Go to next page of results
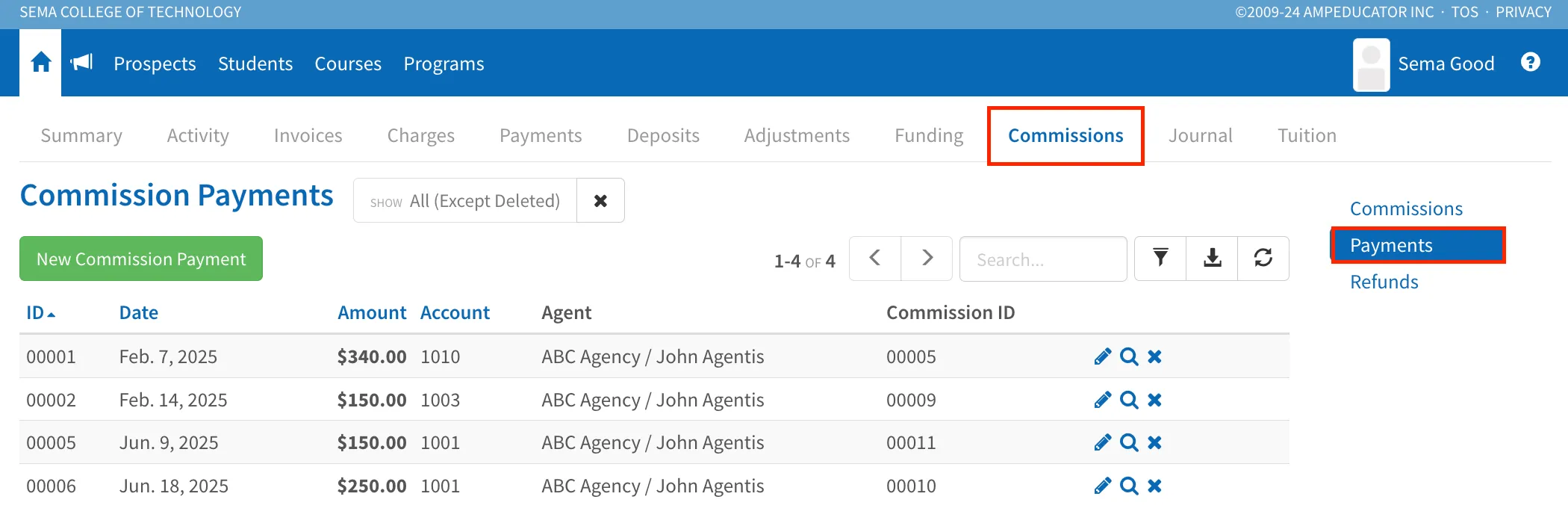The width and height of the screenshot is (1568, 532). pyautogui.click(x=927, y=259)
